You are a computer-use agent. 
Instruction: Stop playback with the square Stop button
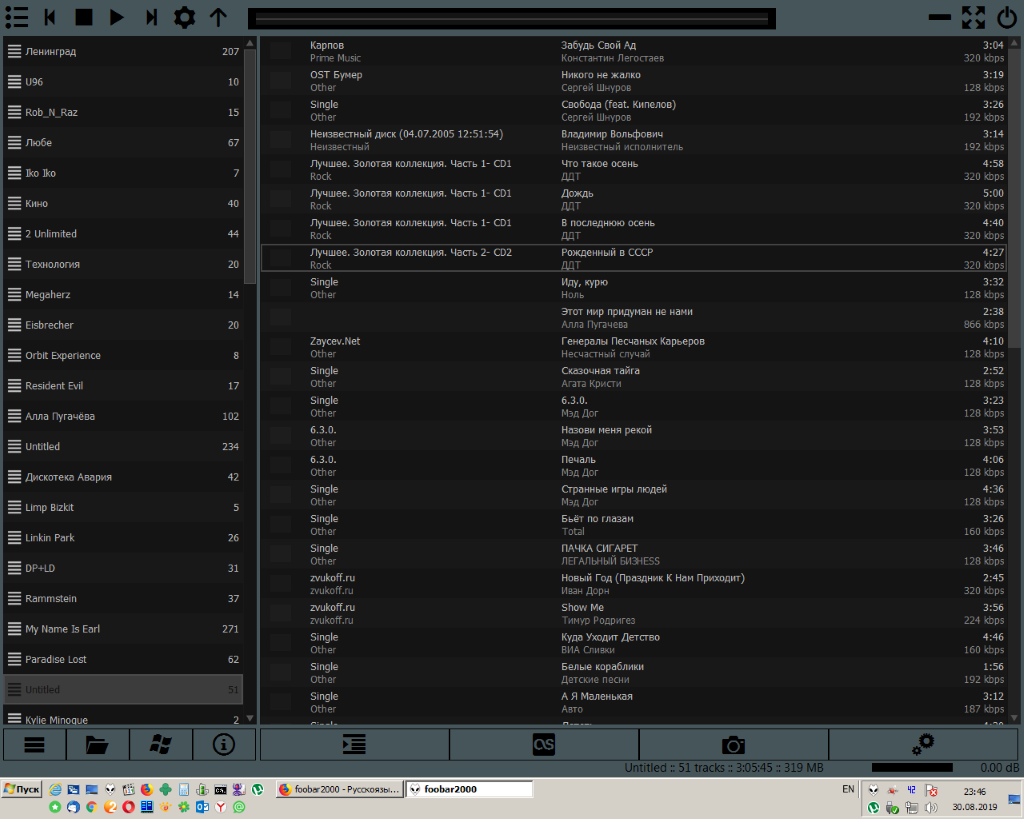[x=84, y=17]
